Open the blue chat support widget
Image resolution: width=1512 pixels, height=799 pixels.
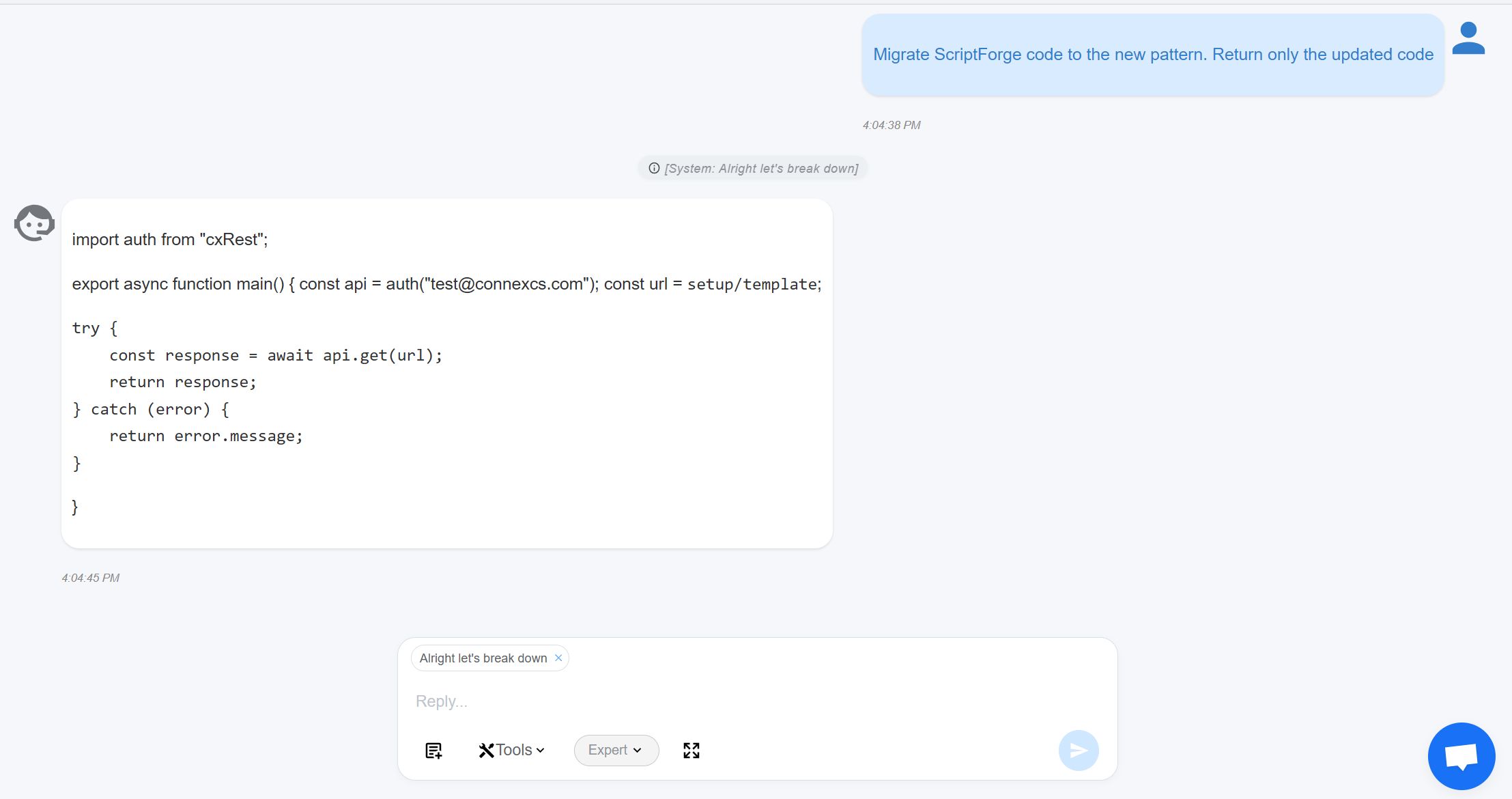(x=1461, y=756)
